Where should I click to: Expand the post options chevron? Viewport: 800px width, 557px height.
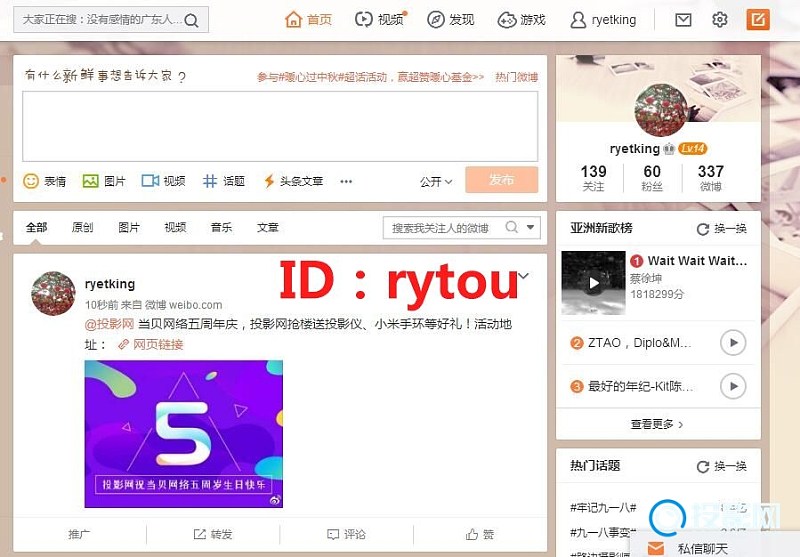coord(523,276)
